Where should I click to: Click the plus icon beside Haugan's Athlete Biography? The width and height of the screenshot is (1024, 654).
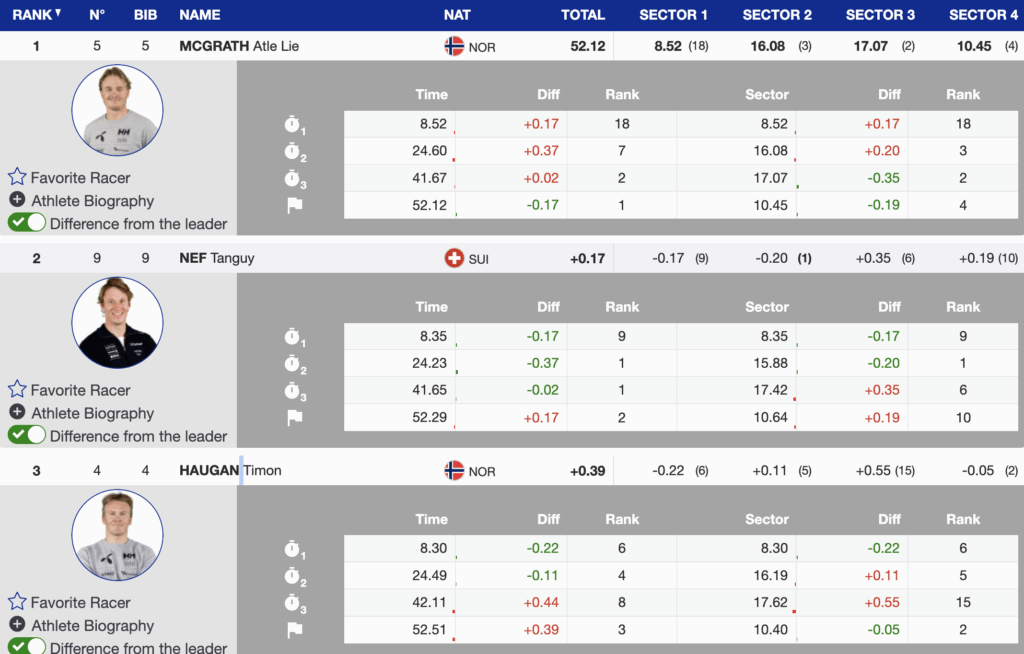17,625
